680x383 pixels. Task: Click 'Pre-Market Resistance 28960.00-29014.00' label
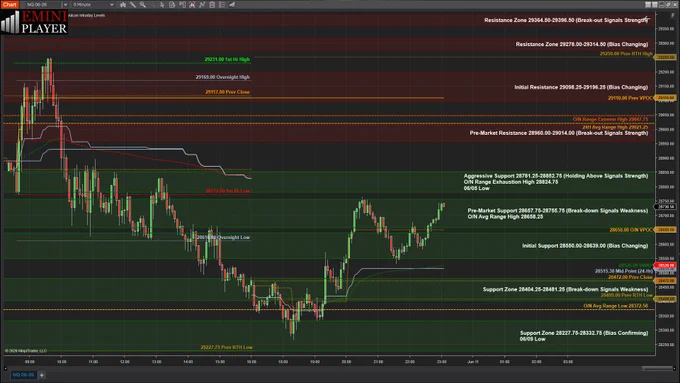tap(559, 133)
